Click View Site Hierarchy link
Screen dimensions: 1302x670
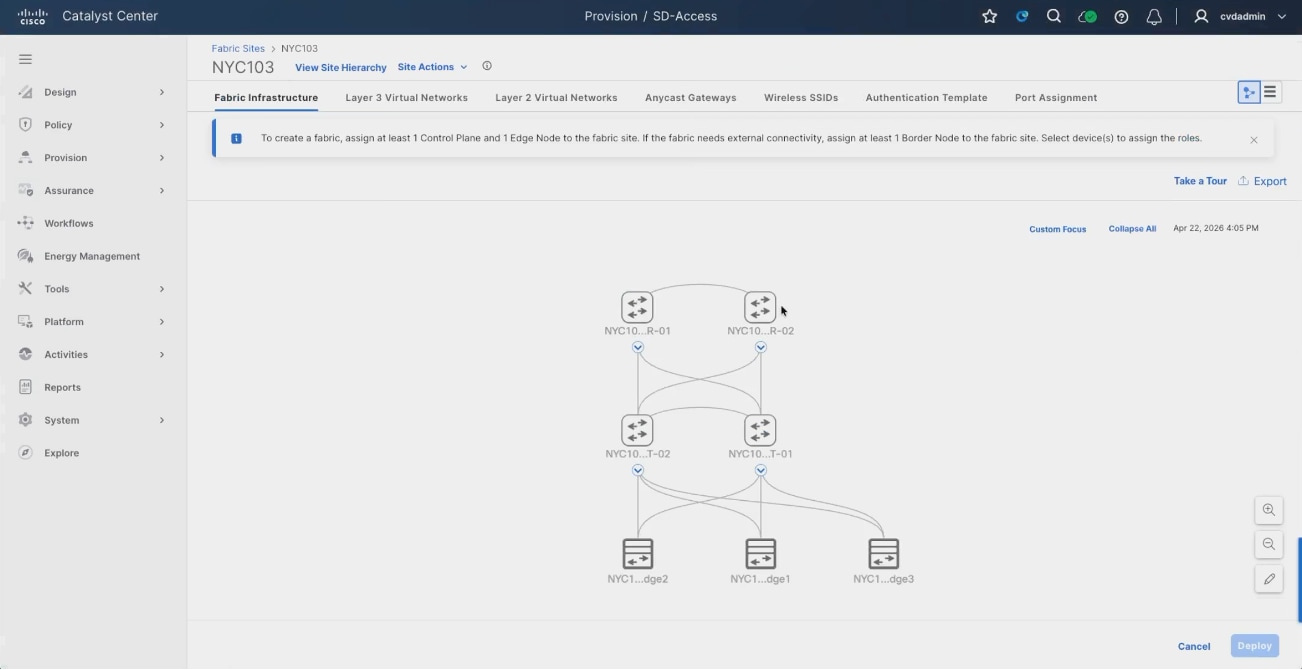pos(340,67)
